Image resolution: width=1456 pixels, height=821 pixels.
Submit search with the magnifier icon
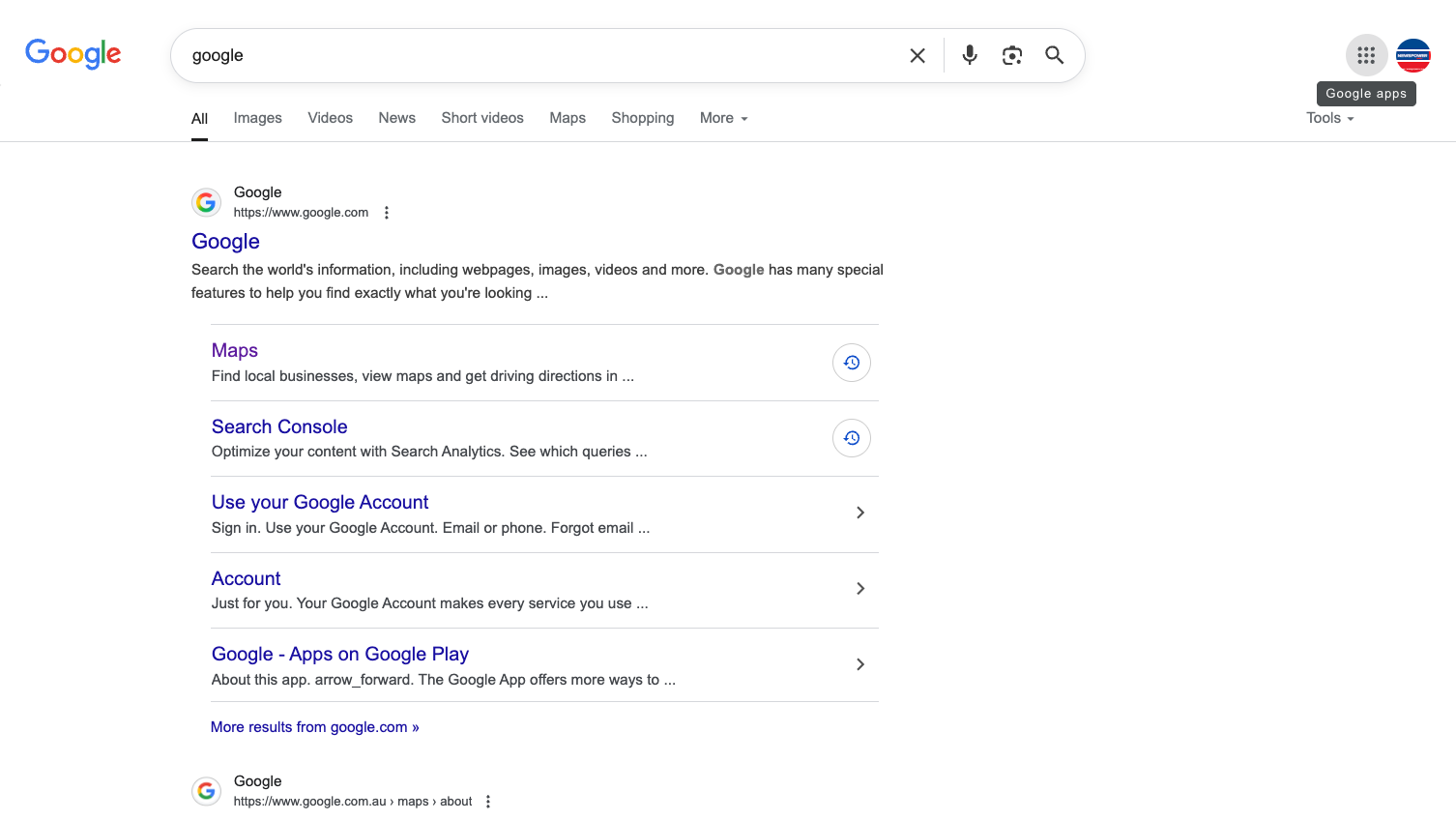tap(1055, 55)
